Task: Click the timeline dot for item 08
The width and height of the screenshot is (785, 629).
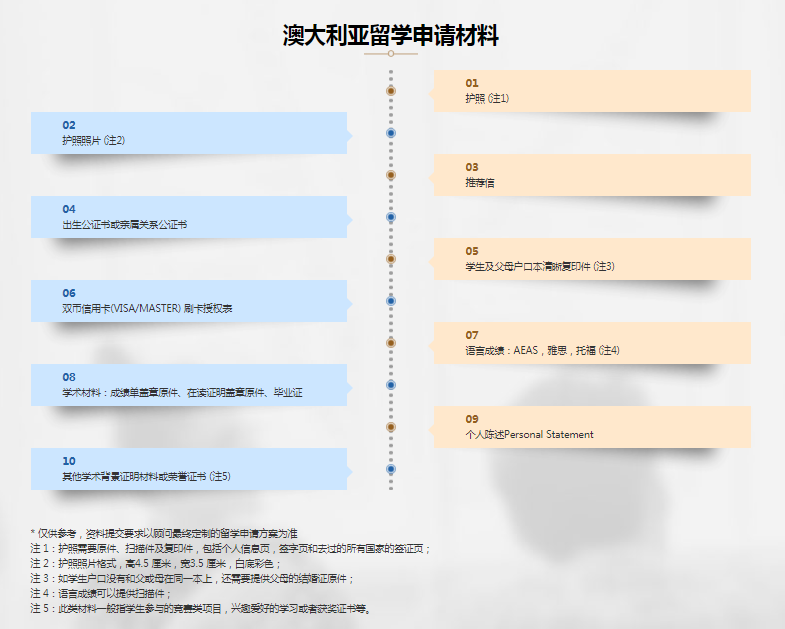Action: [391, 385]
